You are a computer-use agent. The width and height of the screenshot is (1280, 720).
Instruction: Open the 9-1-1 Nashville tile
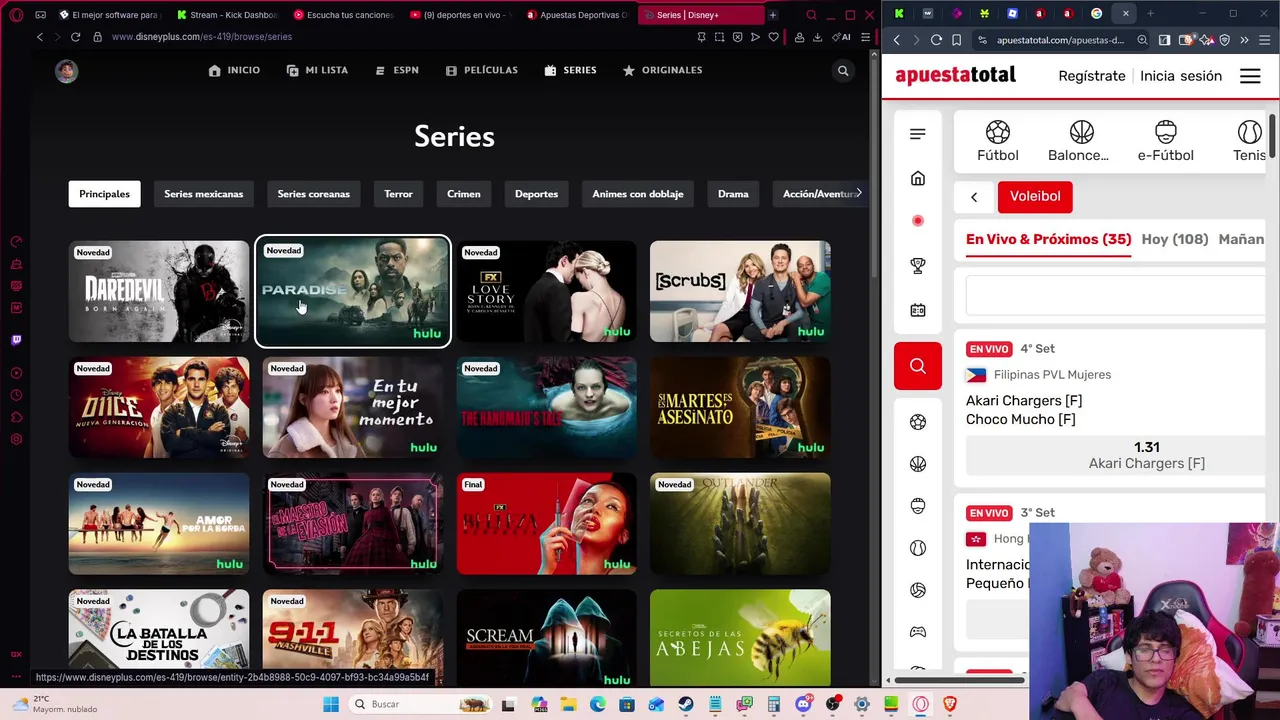pyautogui.click(x=353, y=638)
